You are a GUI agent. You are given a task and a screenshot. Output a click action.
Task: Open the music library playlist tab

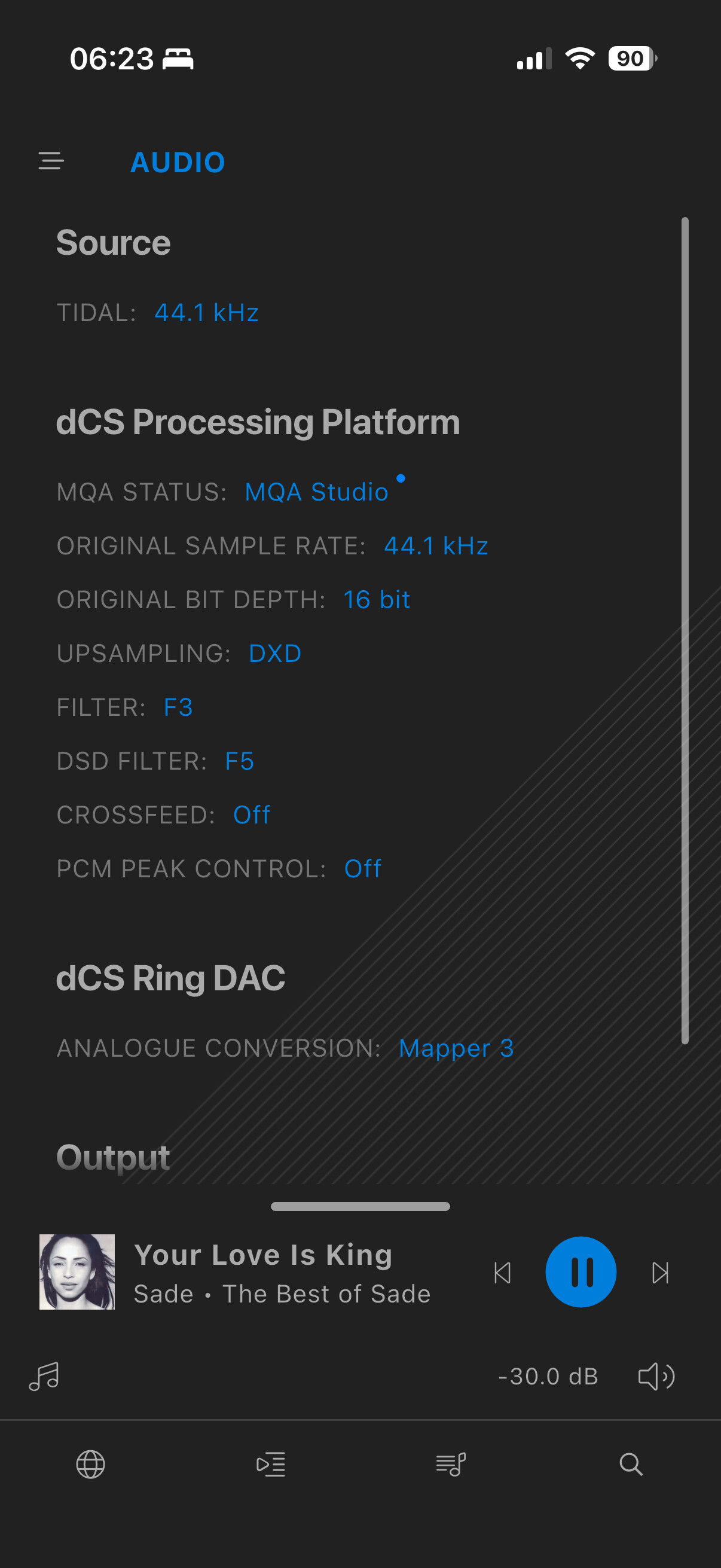pos(451,1464)
